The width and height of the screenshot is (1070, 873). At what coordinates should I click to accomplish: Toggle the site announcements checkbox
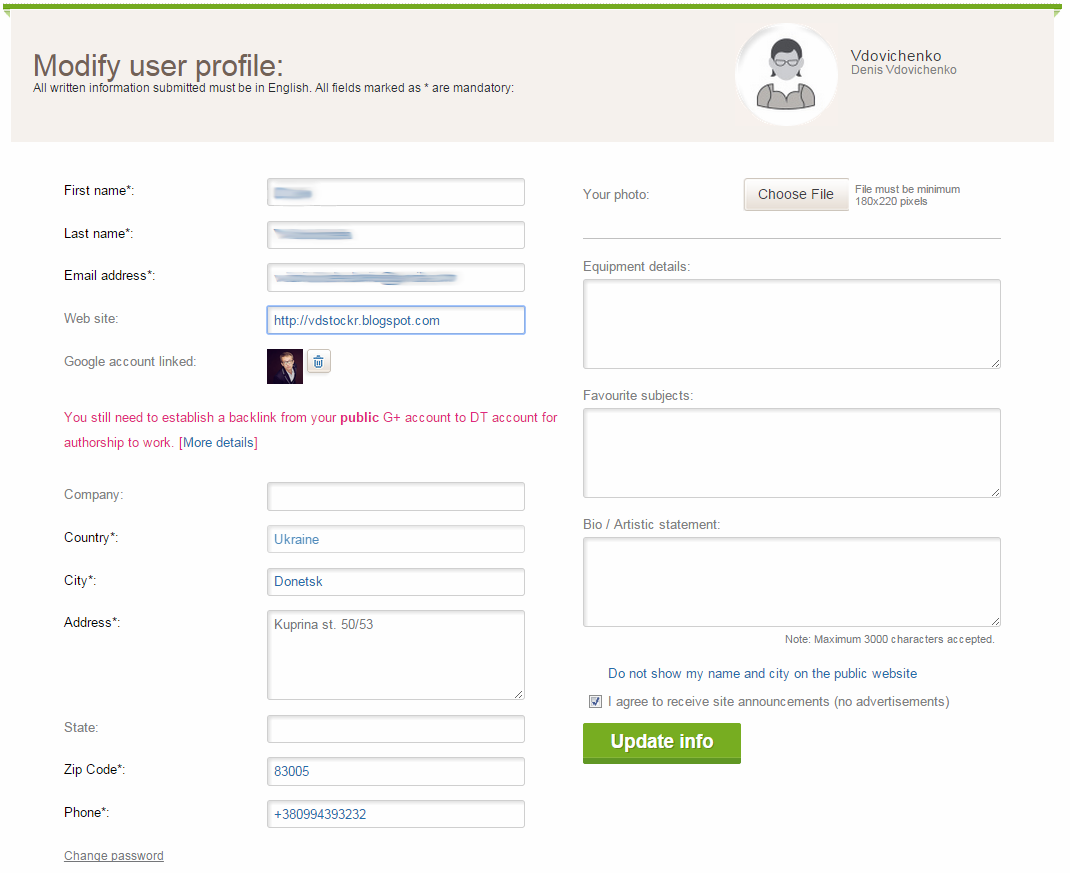[x=596, y=702]
